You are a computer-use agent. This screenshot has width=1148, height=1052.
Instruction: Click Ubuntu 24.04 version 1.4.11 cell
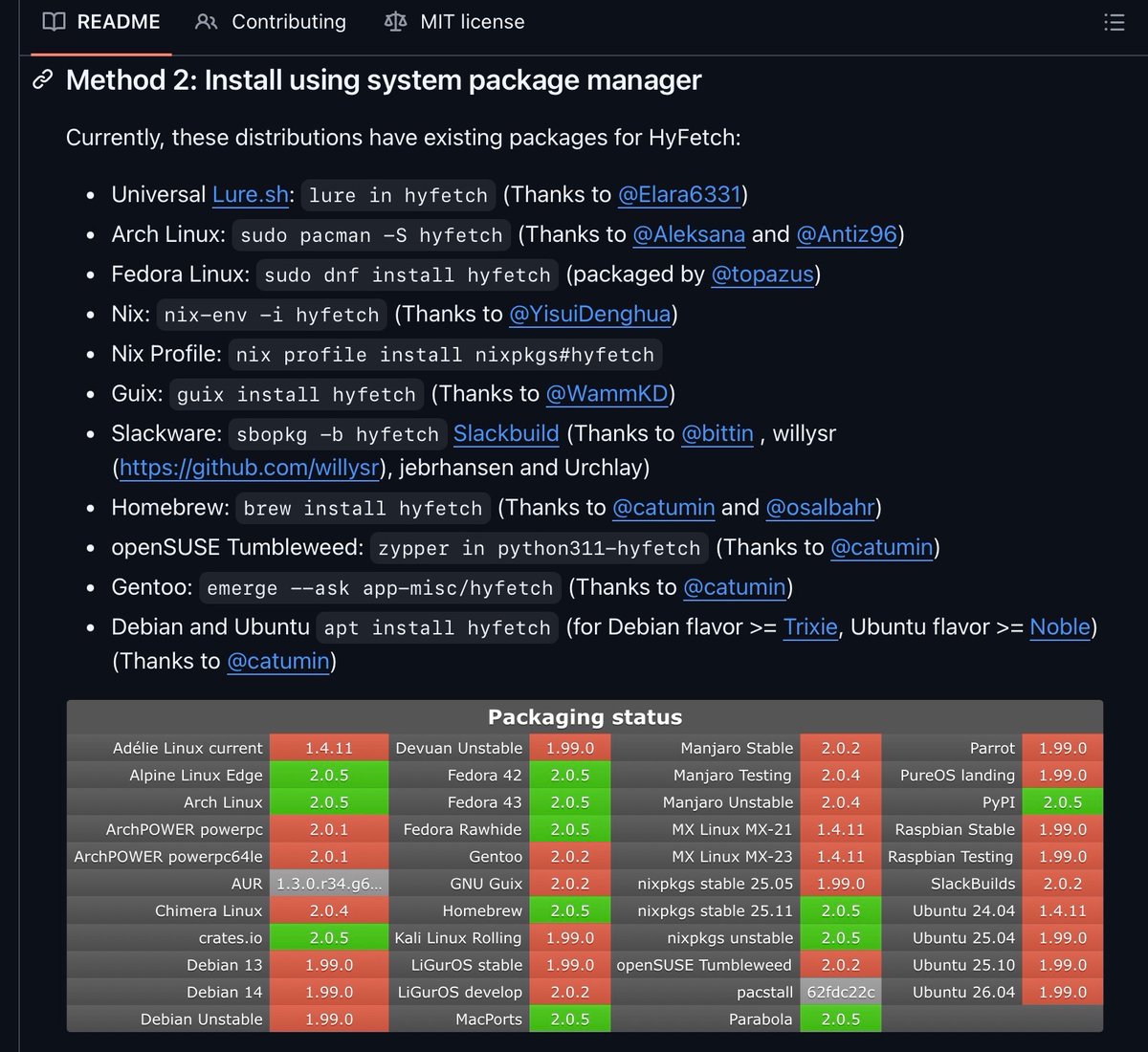coord(1063,910)
